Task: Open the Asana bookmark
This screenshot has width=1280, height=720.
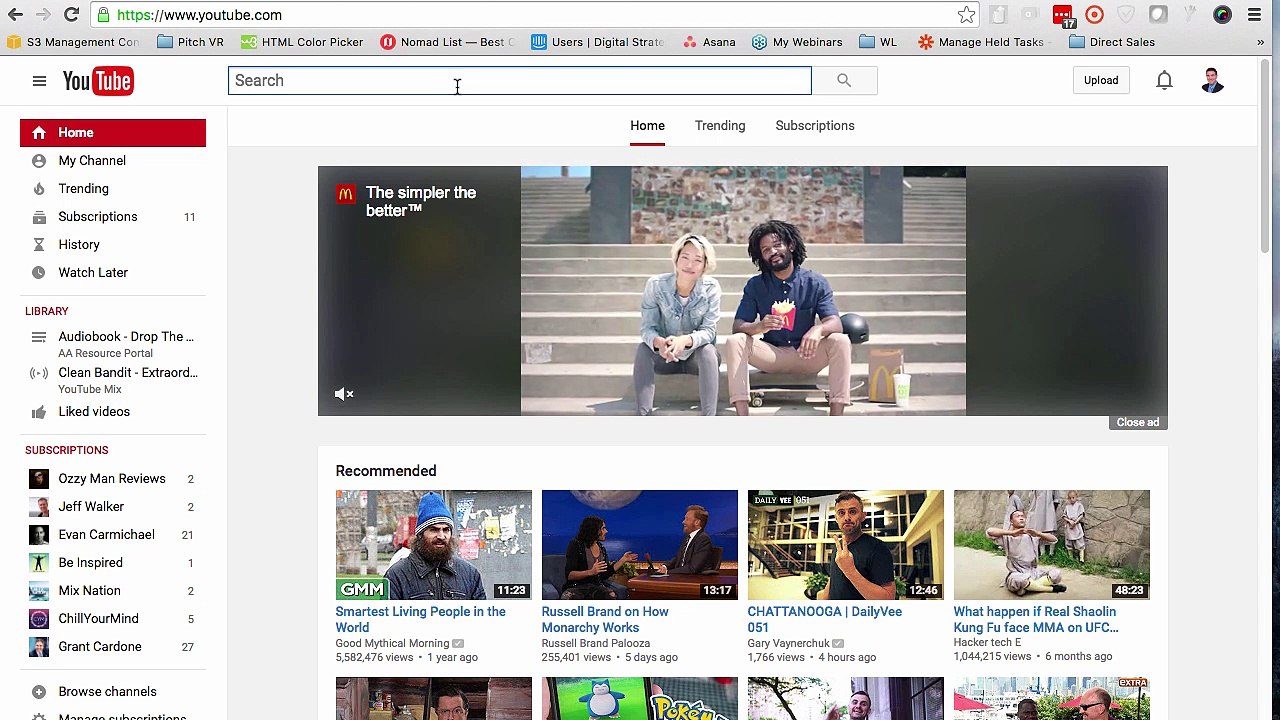Action: [709, 42]
